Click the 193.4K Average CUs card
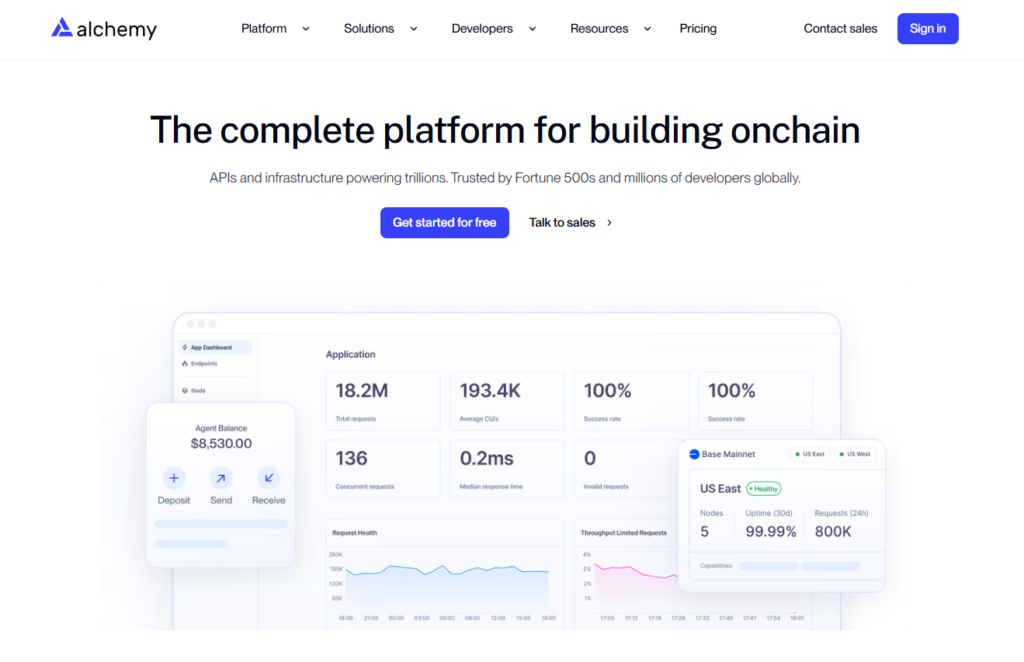Image resolution: width=1024 pixels, height=662 pixels. click(507, 401)
